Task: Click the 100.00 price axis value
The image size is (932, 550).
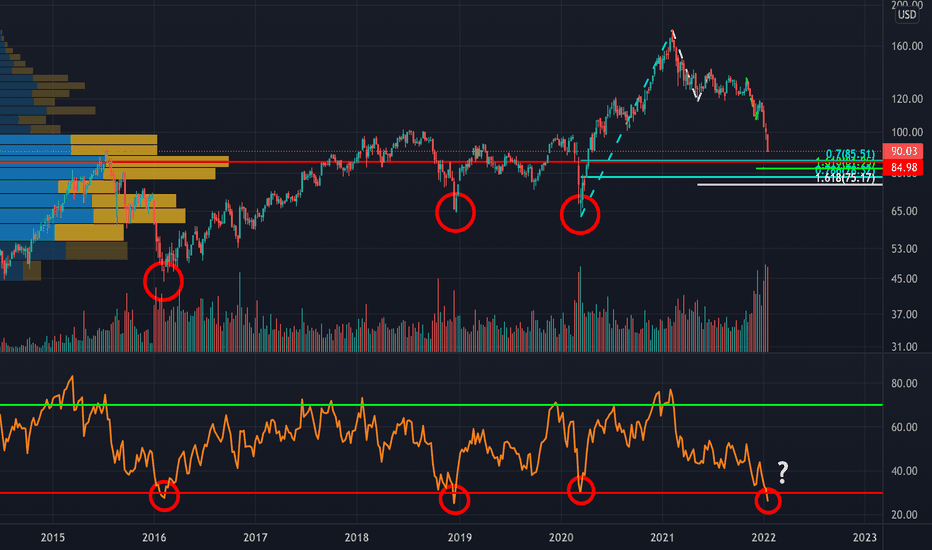Action: [907, 133]
